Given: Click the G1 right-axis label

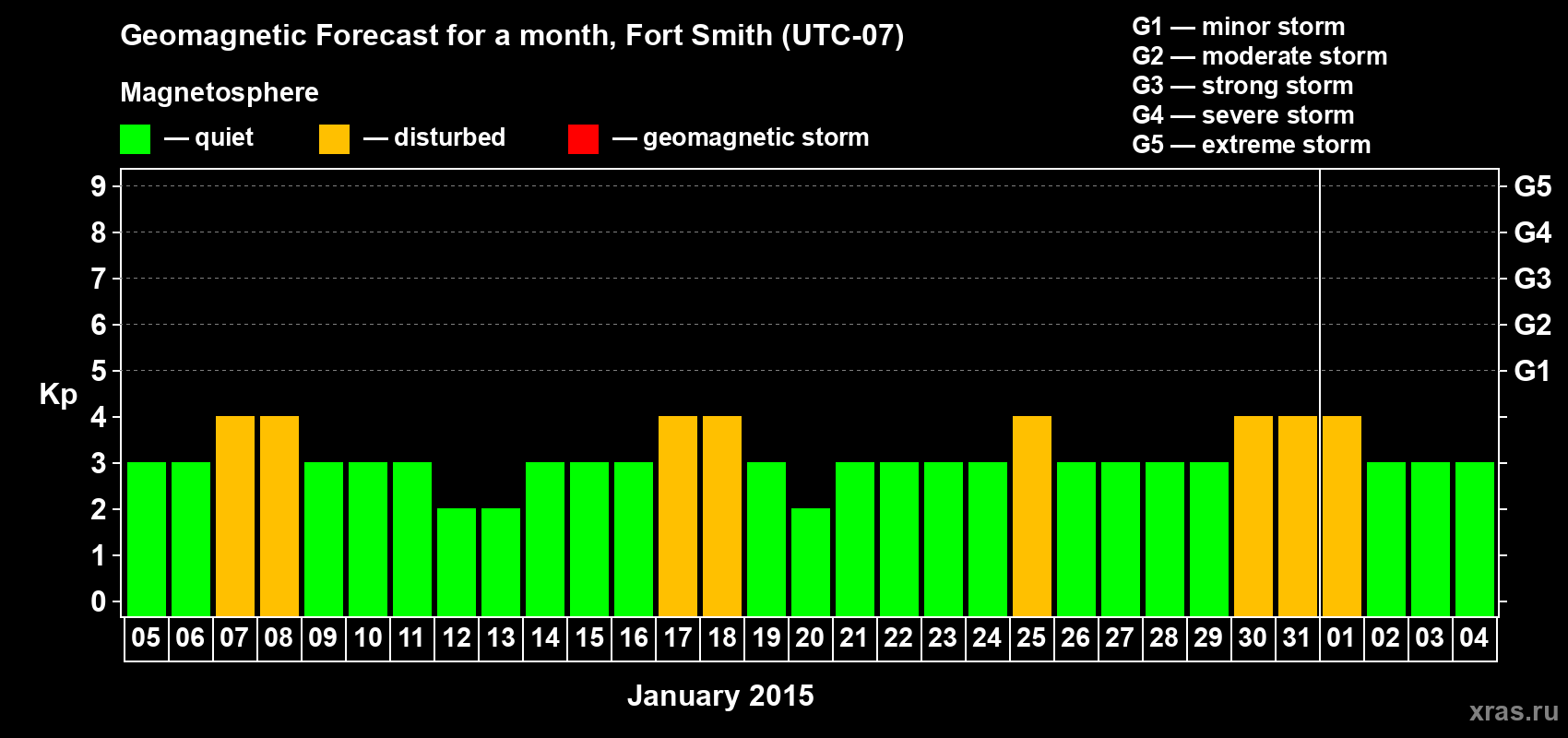Looking at the screenshot, I should point(1533,371).
